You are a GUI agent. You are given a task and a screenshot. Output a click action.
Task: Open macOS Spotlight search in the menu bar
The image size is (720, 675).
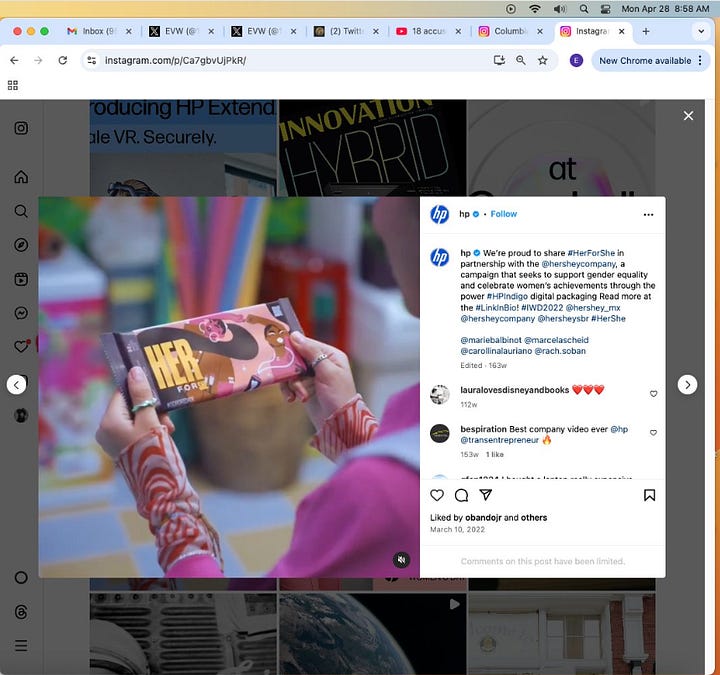click(x=584, y=9)
